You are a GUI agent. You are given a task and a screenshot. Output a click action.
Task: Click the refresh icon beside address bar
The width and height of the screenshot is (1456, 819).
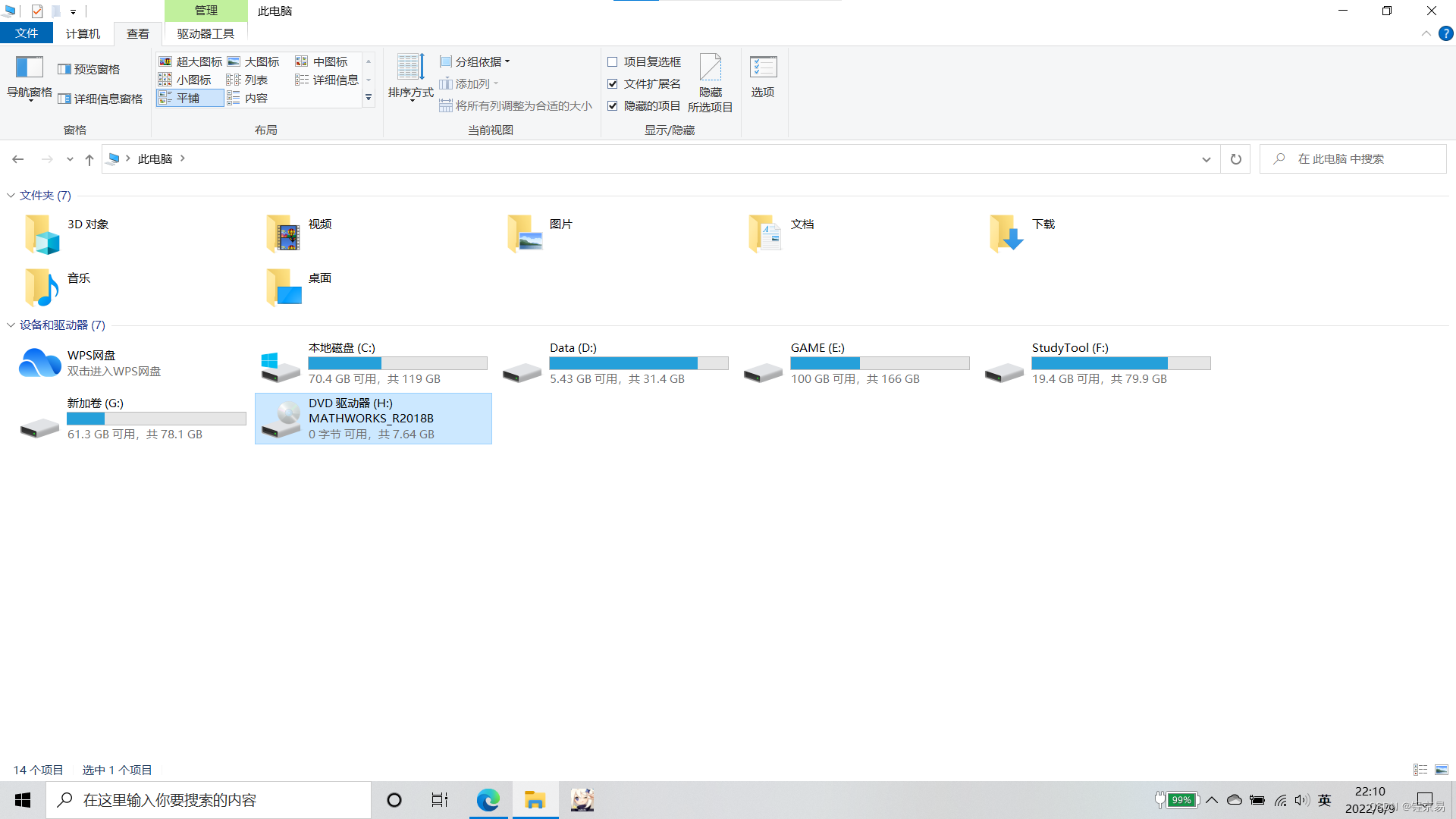coord(1235,159)
